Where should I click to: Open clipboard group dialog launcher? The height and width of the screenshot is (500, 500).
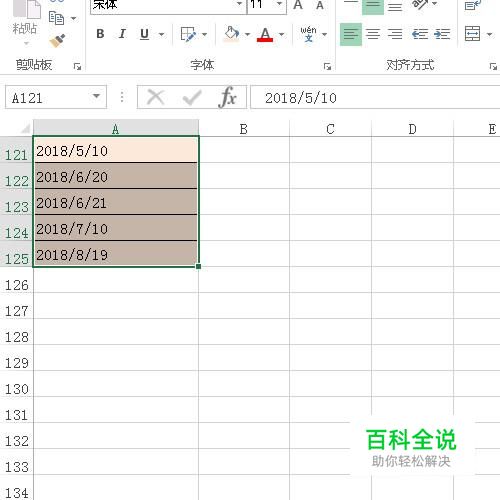pyautogui.click(x=77, y=67)
